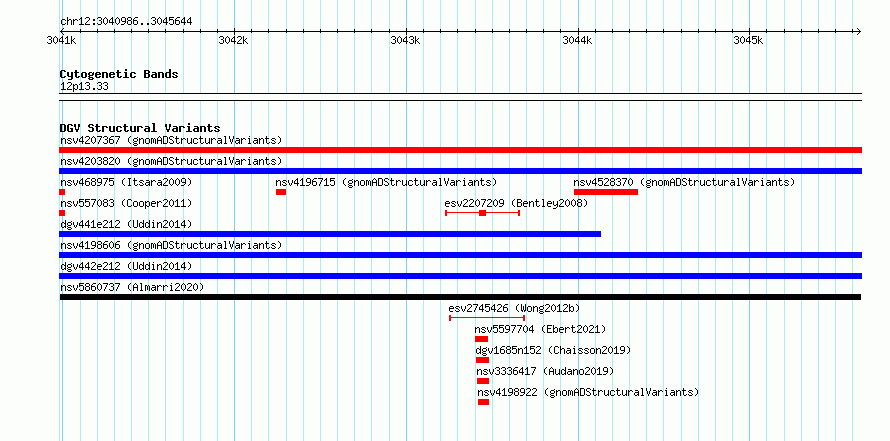This screenshot has width=890, height=441.
Task: Click the nsv4198922 red variant bar
Action: tap(483, 402)
